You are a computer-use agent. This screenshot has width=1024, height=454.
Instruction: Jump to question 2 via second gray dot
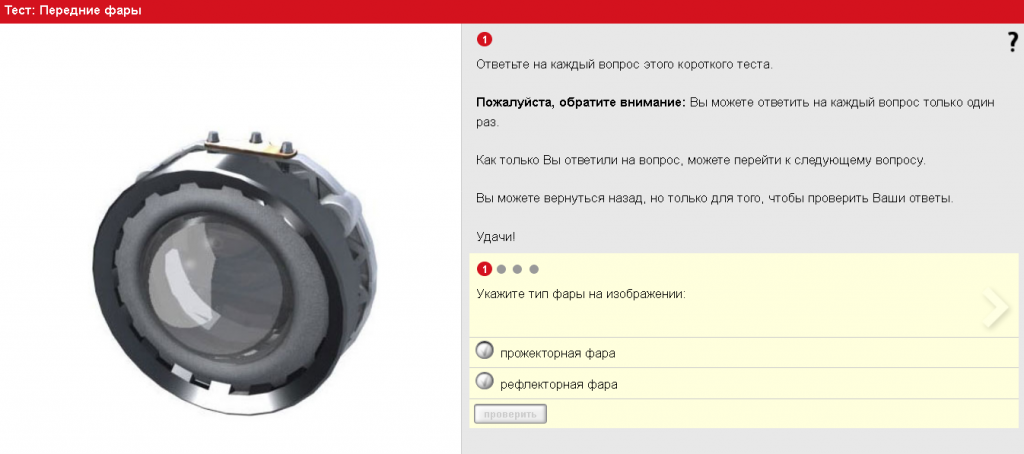(x=502, y=268)
